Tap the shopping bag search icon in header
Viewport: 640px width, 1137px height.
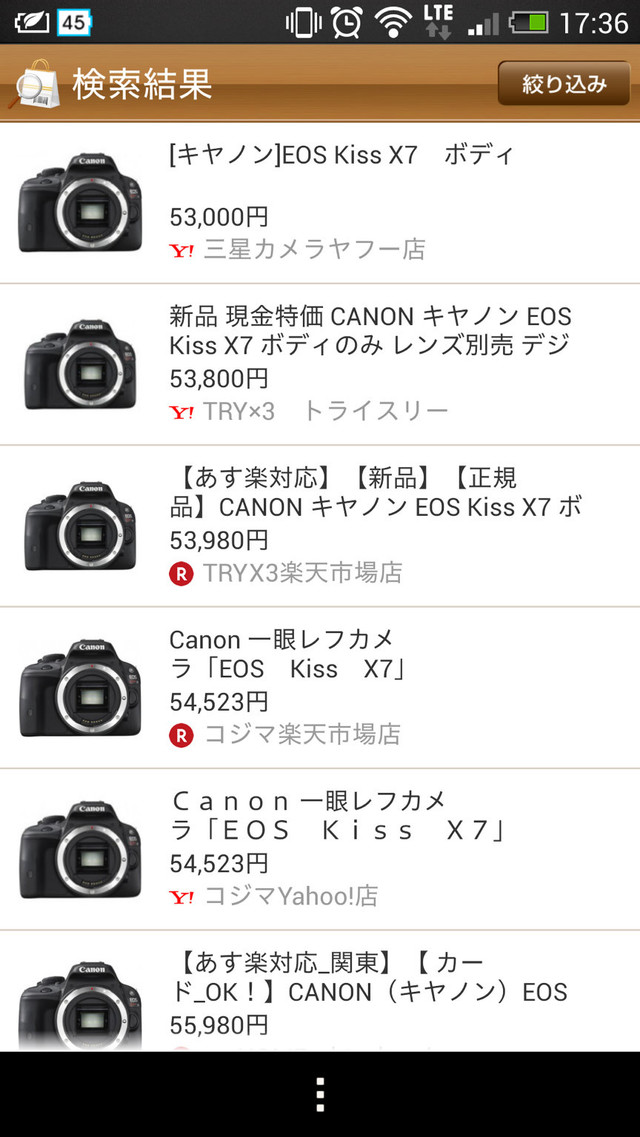coord(35,83)
